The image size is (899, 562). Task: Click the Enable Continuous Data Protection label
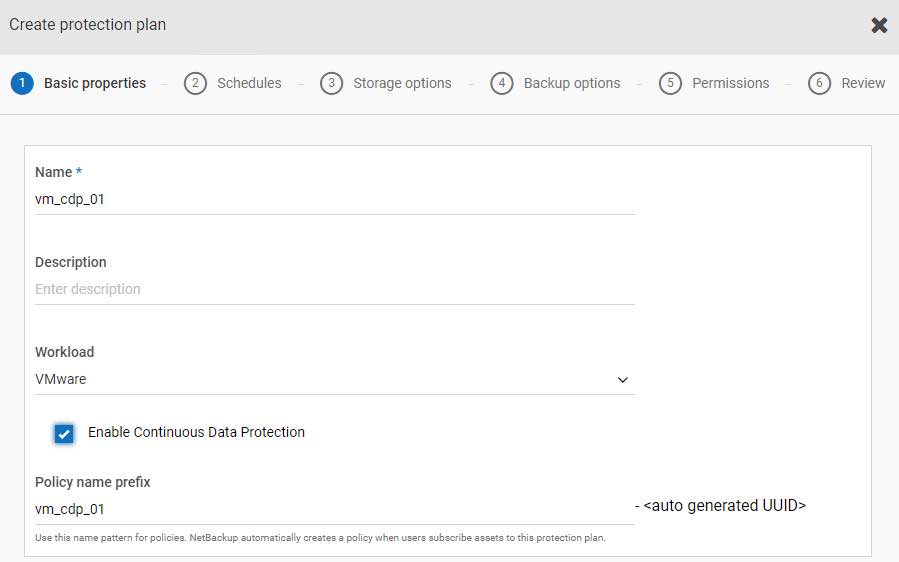point(196,432)
